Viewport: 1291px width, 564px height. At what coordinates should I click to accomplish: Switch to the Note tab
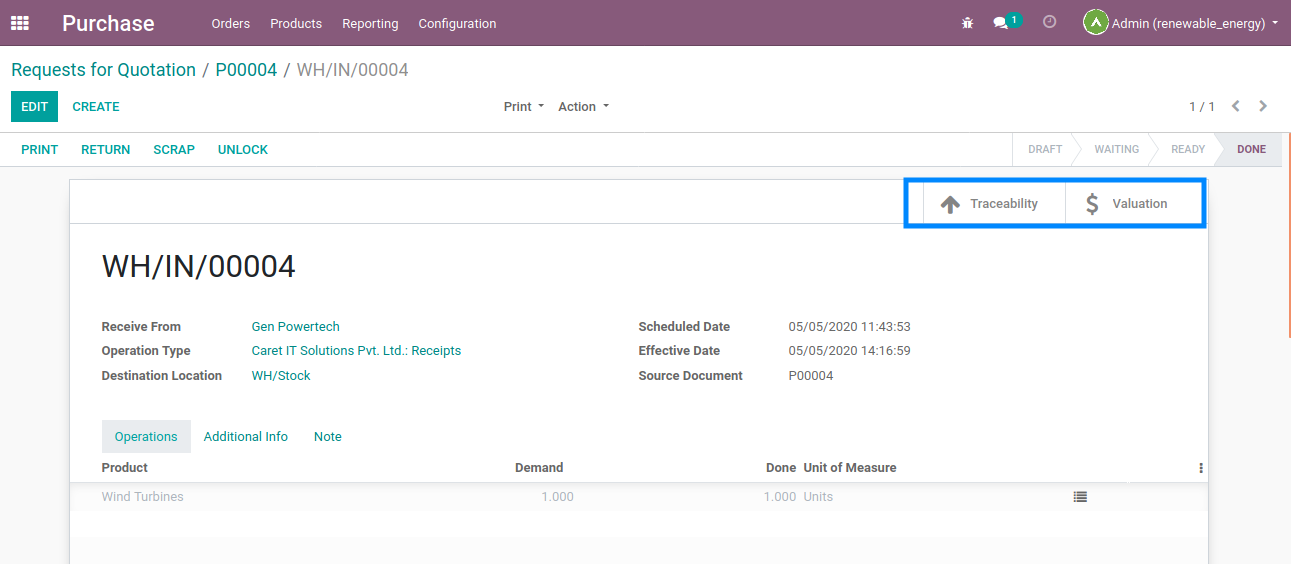[327, 437]
